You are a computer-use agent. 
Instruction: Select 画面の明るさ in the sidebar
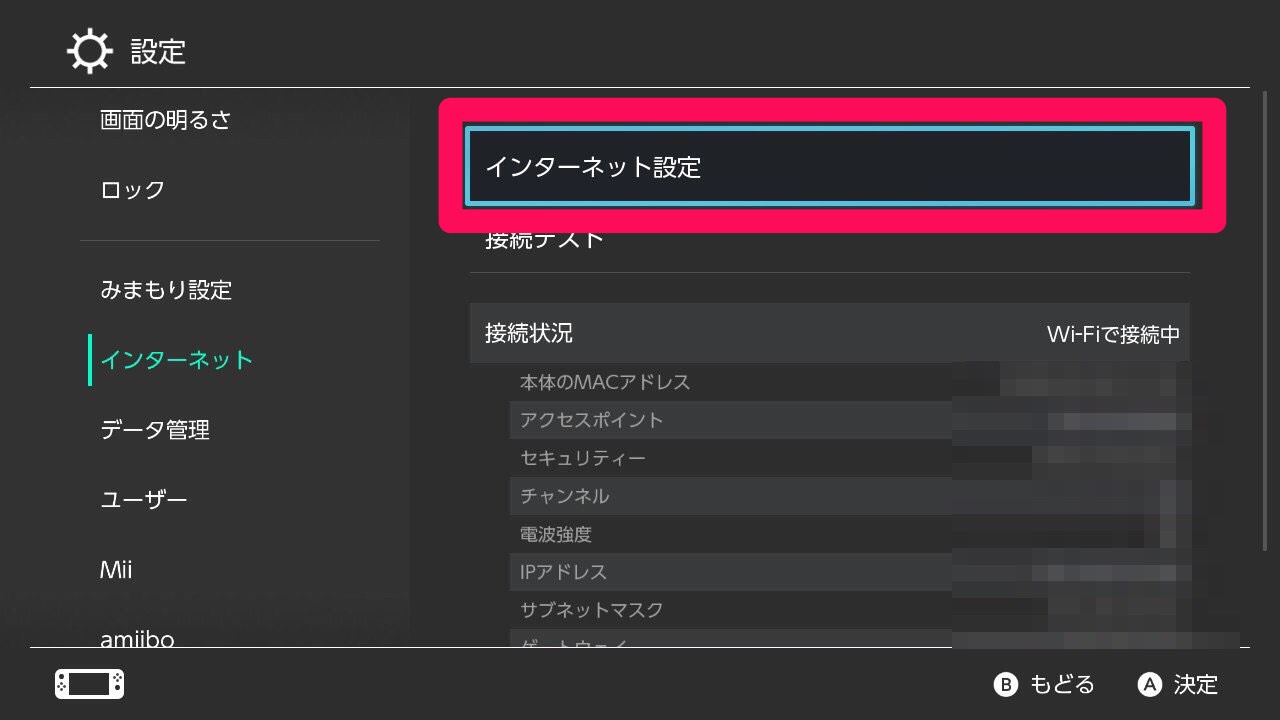point(163,119)
